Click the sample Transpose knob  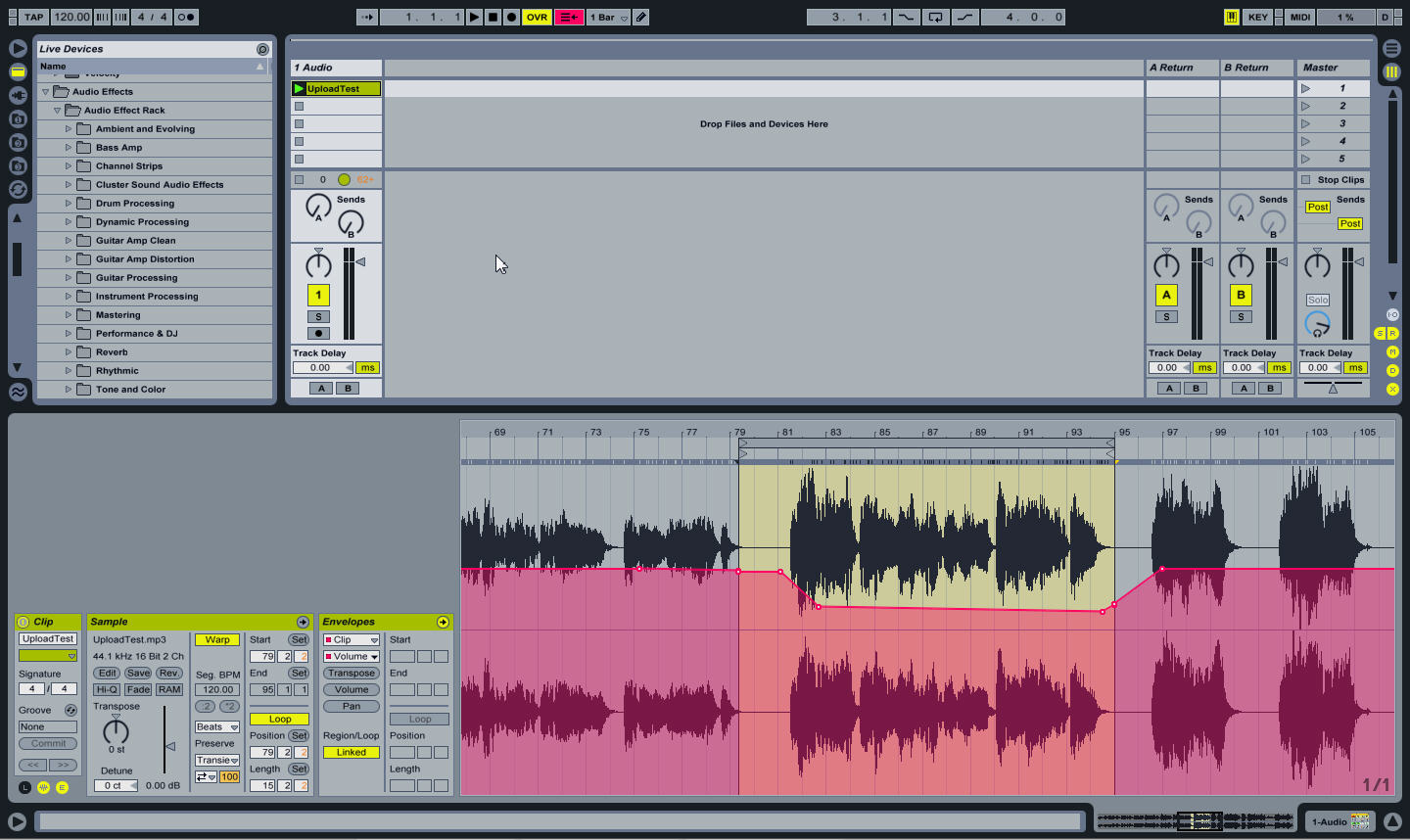click(x=116, y=730)
